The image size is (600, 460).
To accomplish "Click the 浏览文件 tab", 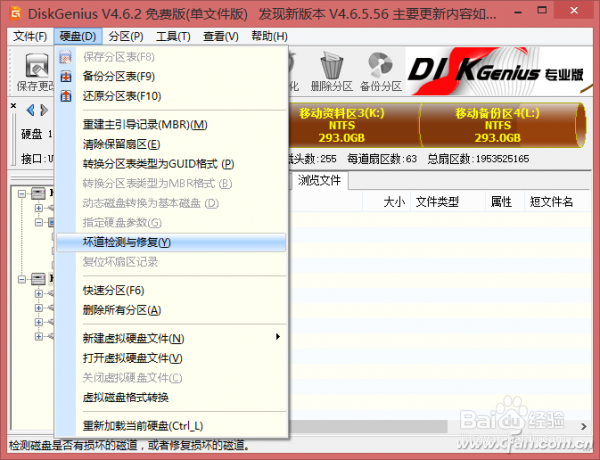I will 319,180.
